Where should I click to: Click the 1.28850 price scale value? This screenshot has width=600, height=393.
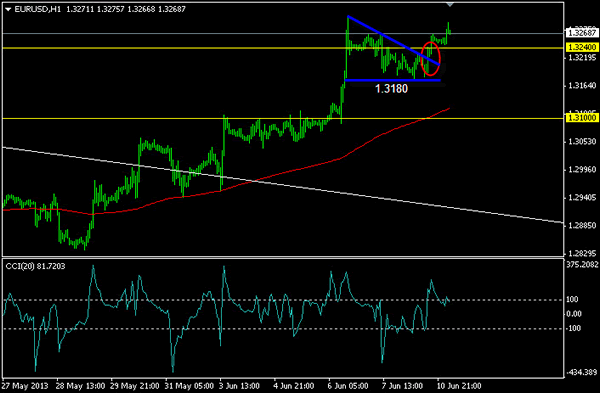[x=582, y=225]
